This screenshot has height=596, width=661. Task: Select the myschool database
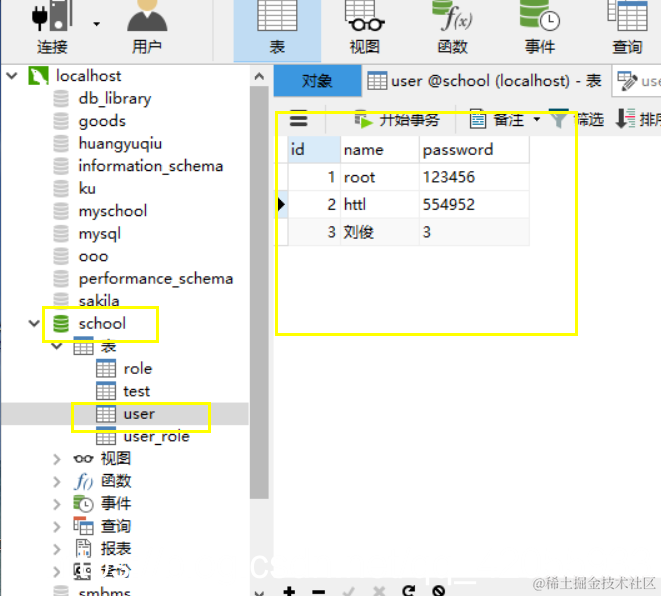113,211
